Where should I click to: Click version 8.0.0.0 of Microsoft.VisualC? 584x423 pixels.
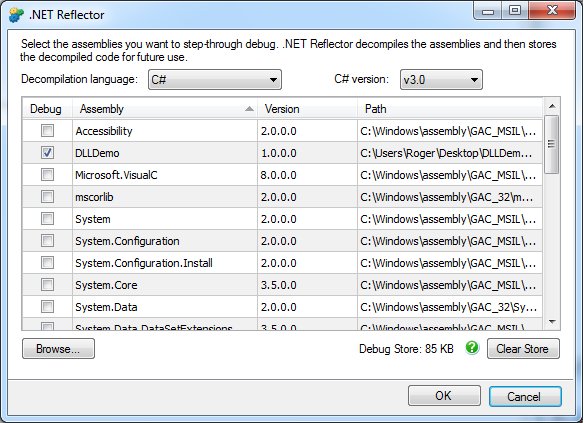(x=279, y=175)
